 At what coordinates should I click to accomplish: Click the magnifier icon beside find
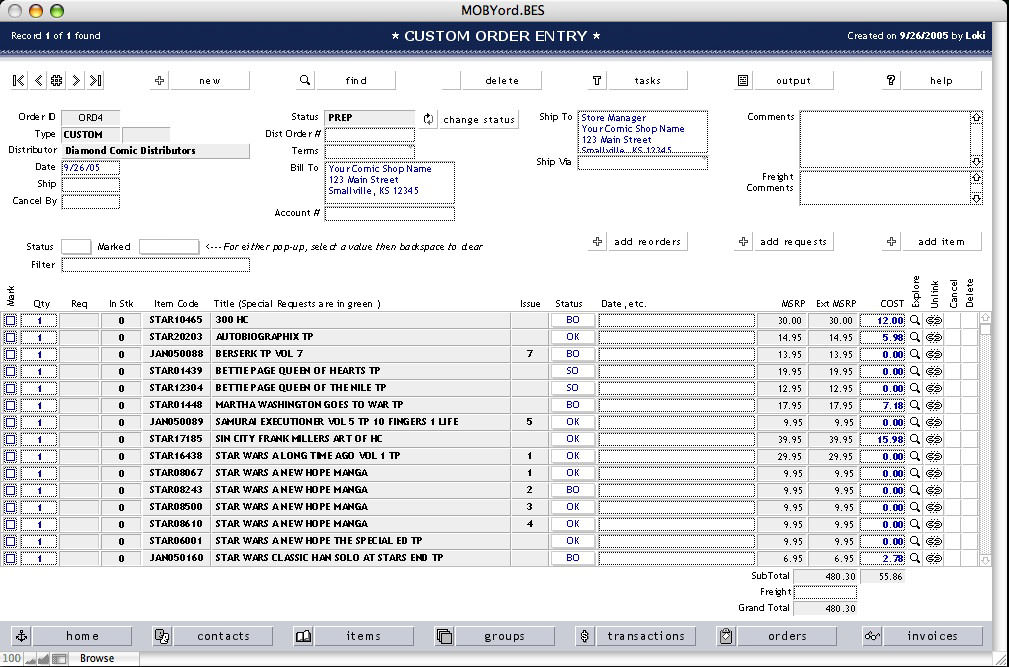(x=305, y=80)
